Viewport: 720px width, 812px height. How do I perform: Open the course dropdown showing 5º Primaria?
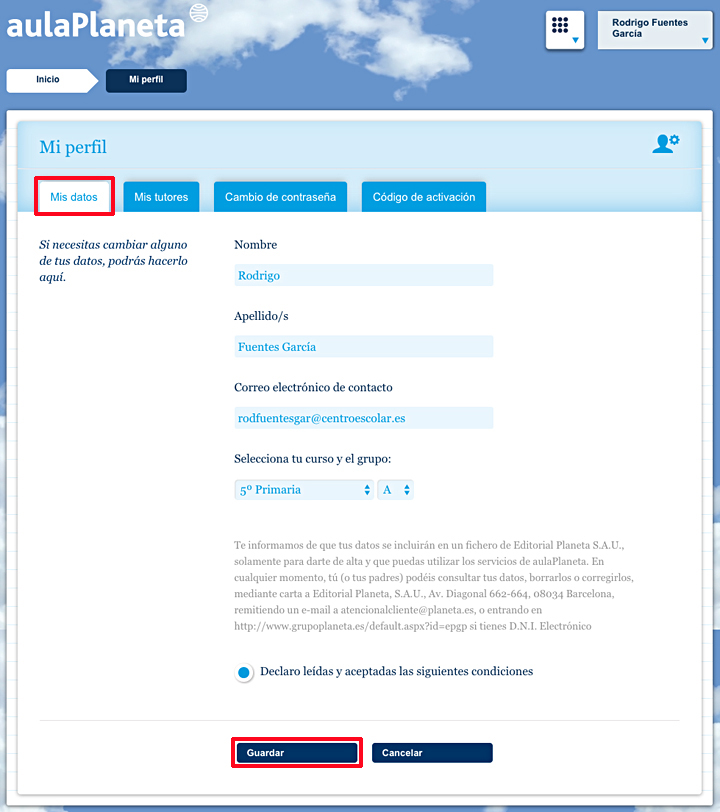click(303, 490)
